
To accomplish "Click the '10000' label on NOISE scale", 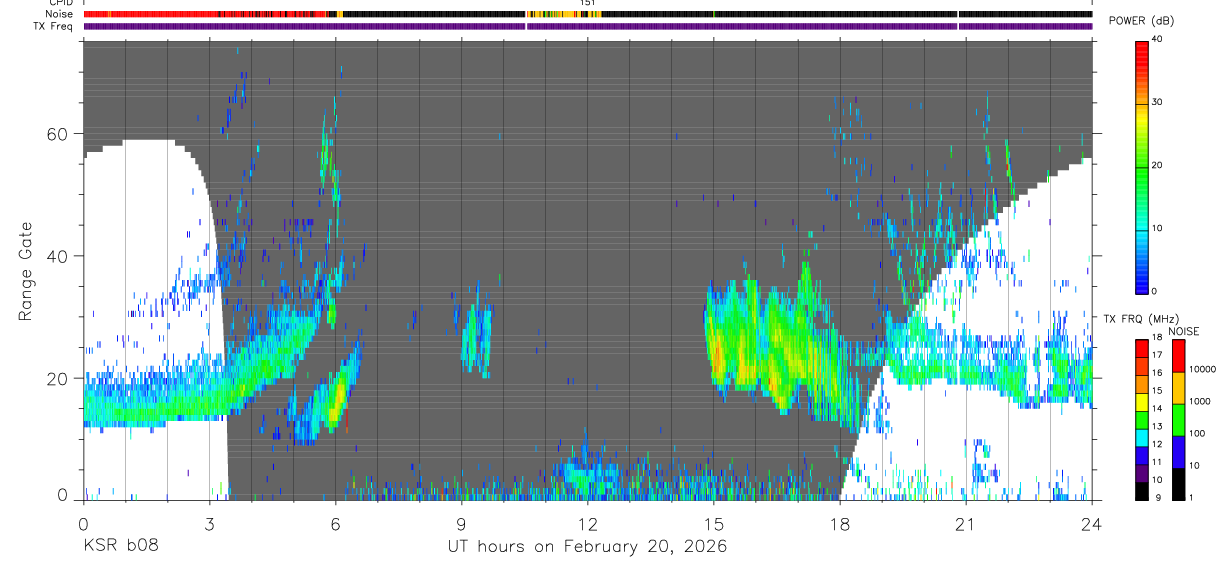I will 1201,369.
